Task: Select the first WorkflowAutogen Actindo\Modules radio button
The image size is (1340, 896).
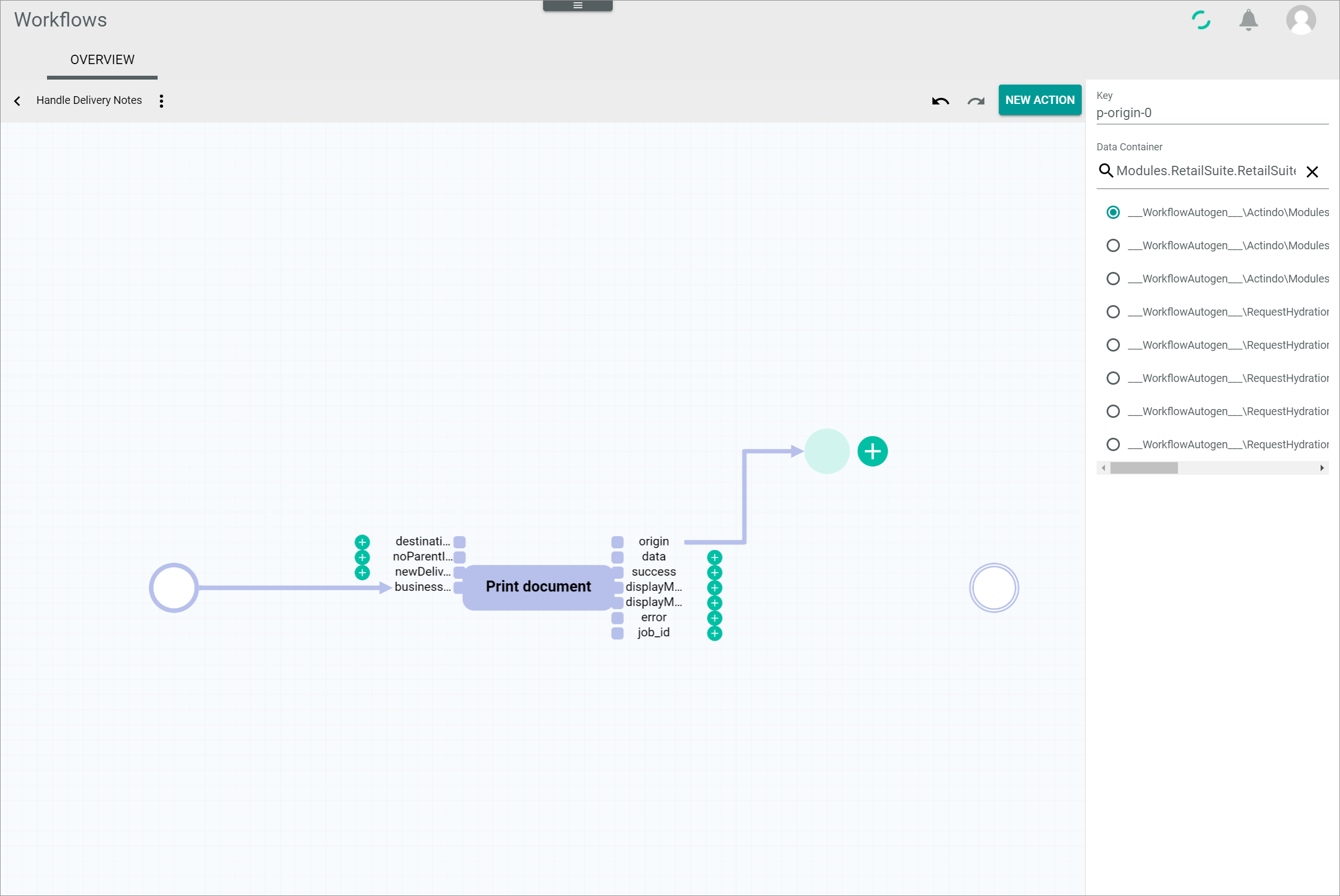Action: tap(1113, 212)
